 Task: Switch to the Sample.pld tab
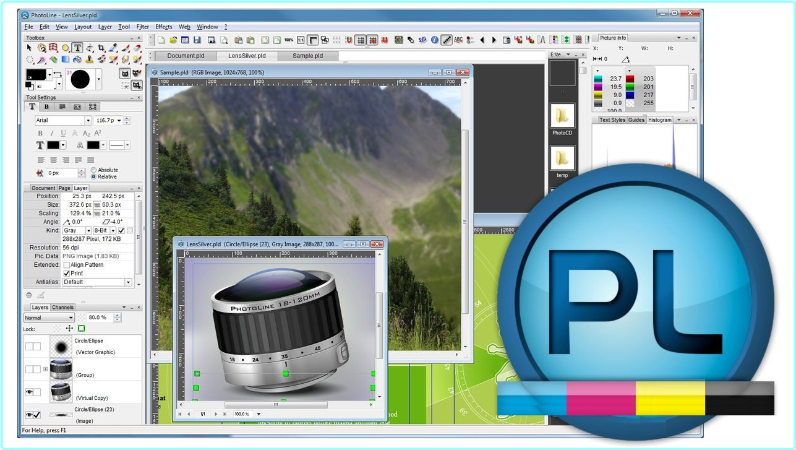[308, 55]
